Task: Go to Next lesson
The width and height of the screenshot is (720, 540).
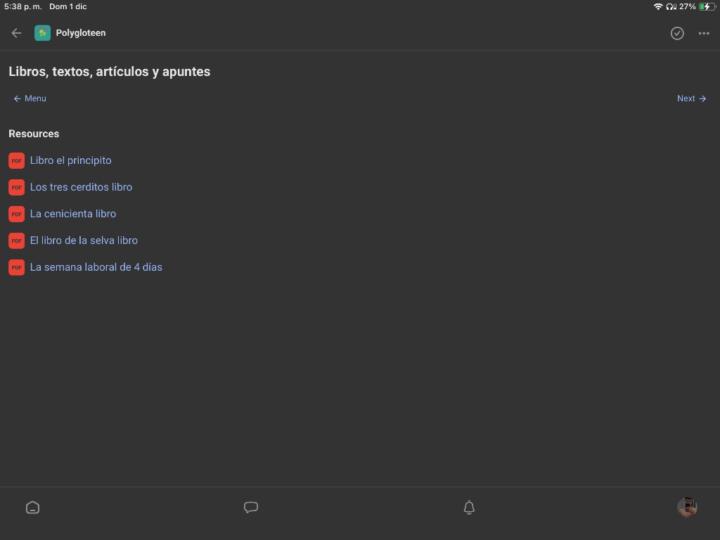Action: (691, 98)
